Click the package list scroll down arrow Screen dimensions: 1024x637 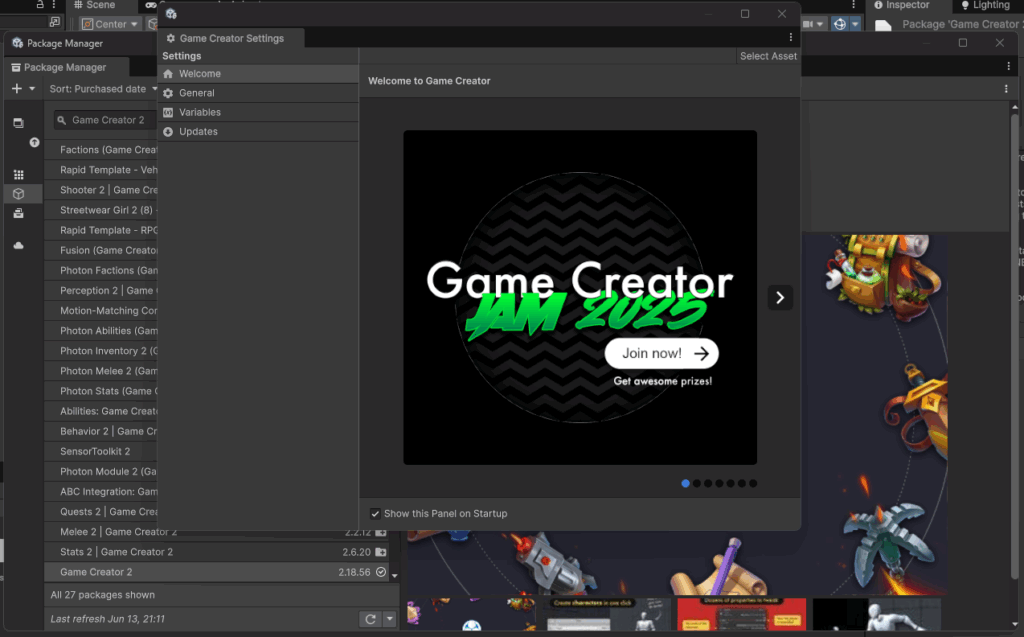394,576
